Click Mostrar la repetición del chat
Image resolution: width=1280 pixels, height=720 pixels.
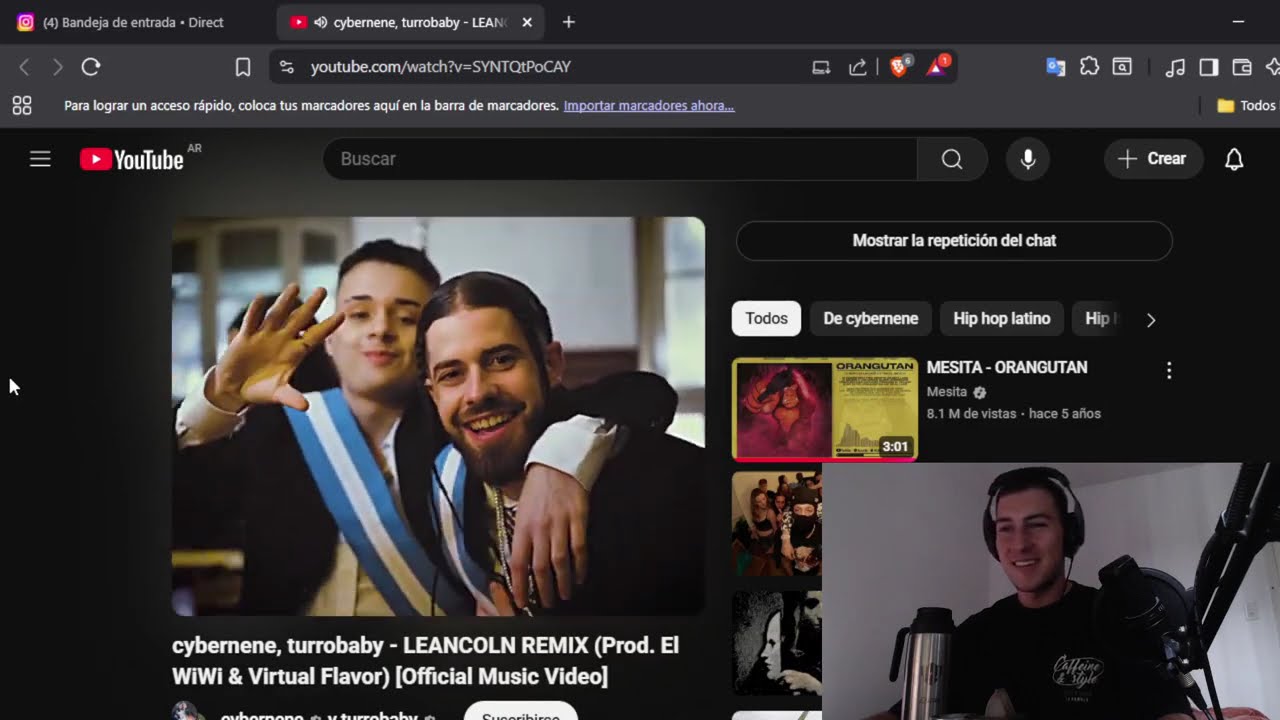pos(954,240)
